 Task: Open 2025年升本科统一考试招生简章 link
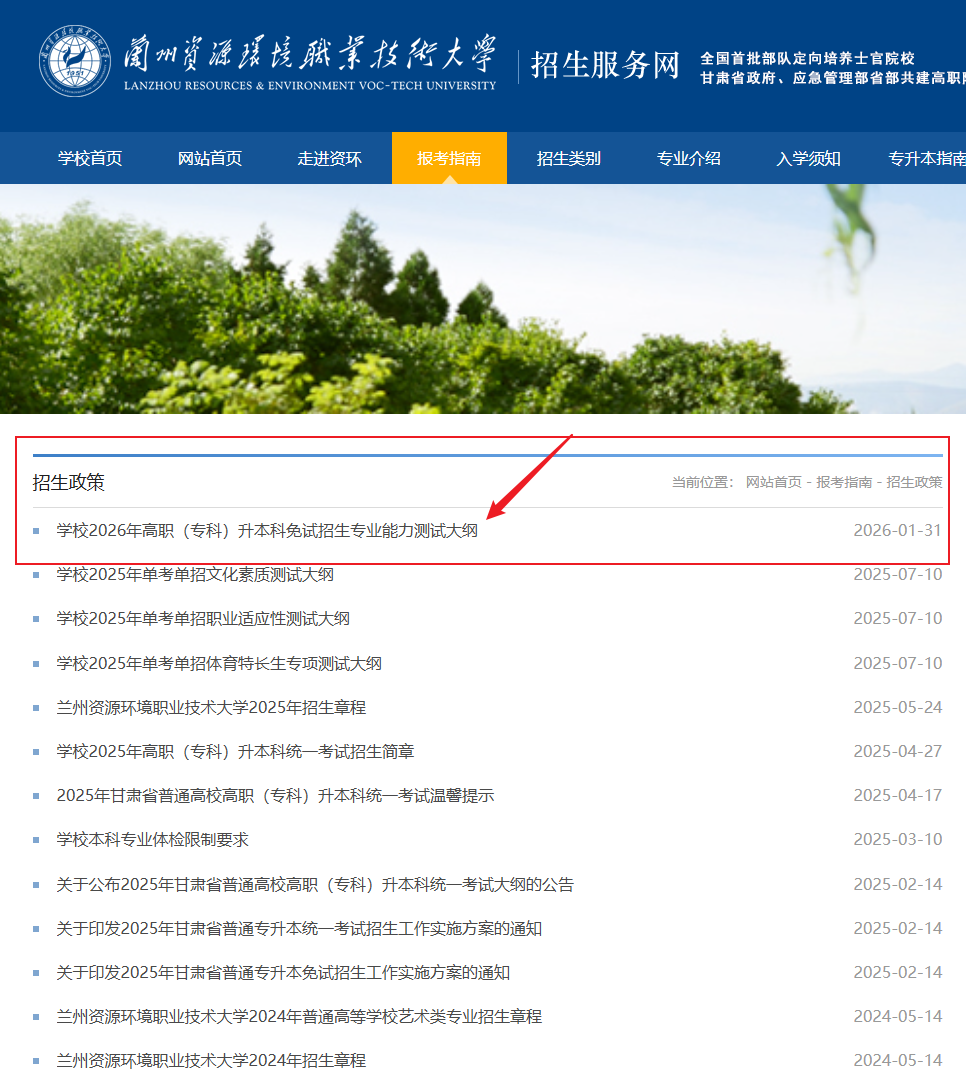coord(235,752)
